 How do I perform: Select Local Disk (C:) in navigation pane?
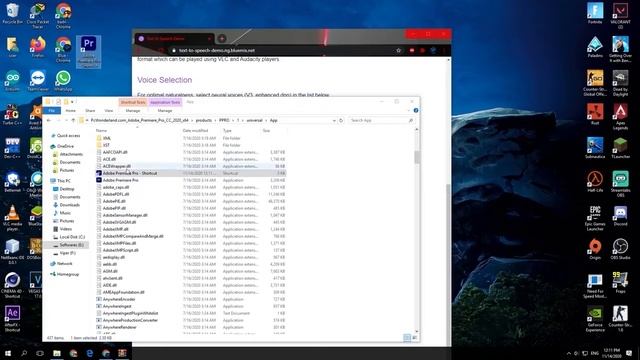(72, 237)
